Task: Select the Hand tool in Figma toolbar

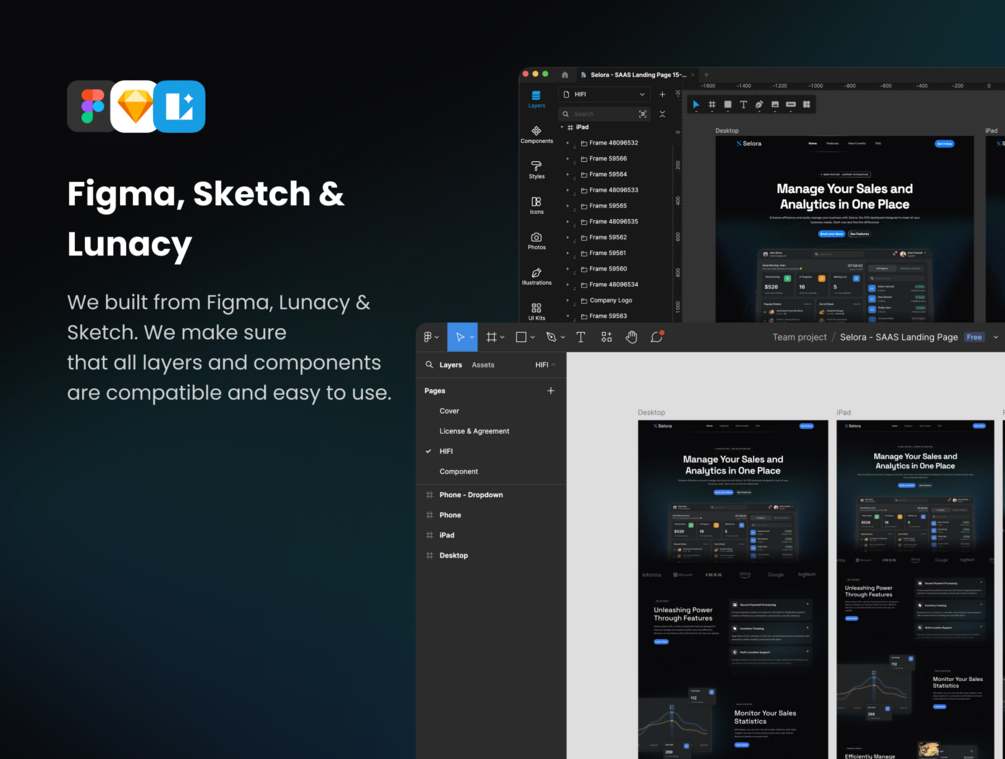Action: pyautogui.click(x=631, y=337)
